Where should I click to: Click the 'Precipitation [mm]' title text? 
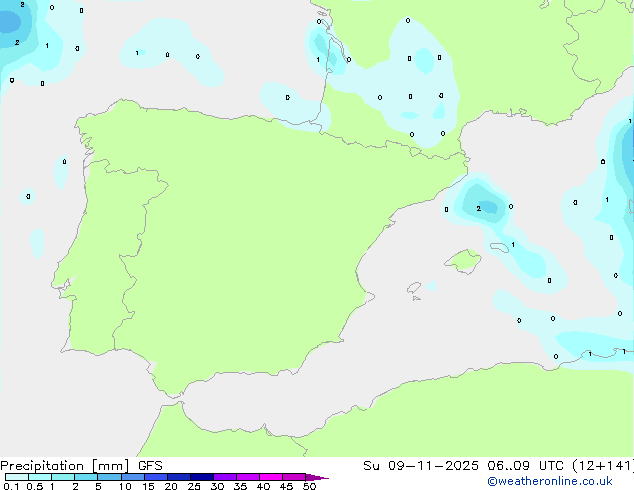click(x=65, y=466)
